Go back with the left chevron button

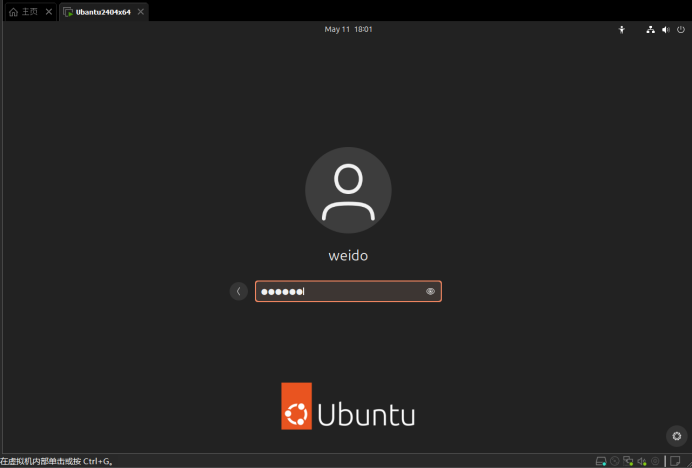[x=239, y=291]
